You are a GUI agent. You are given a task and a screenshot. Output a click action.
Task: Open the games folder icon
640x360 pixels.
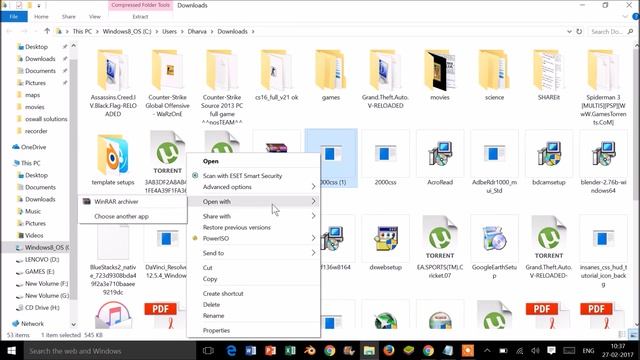[331, 70]
